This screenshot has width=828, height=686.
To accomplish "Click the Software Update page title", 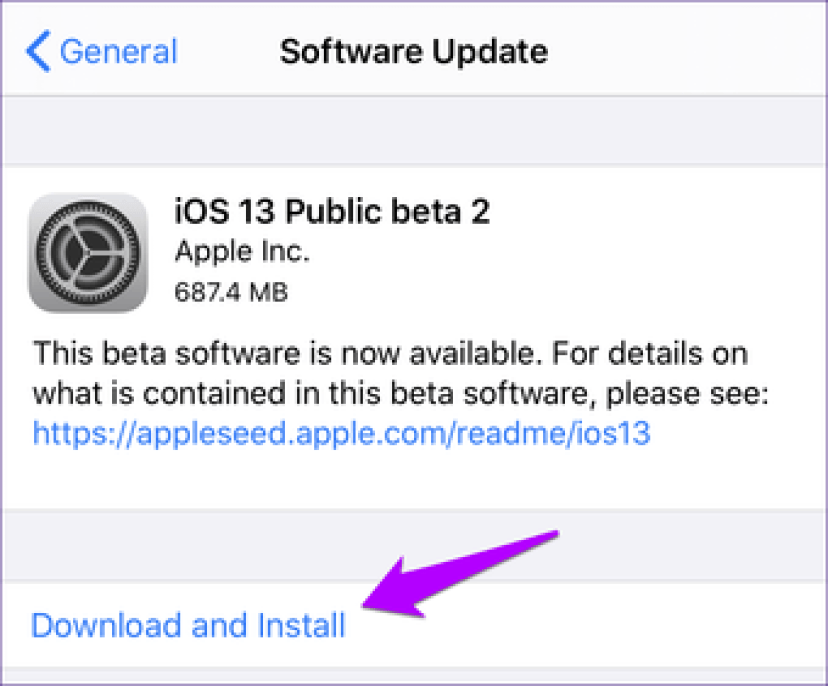I will [x=414, y=51].
